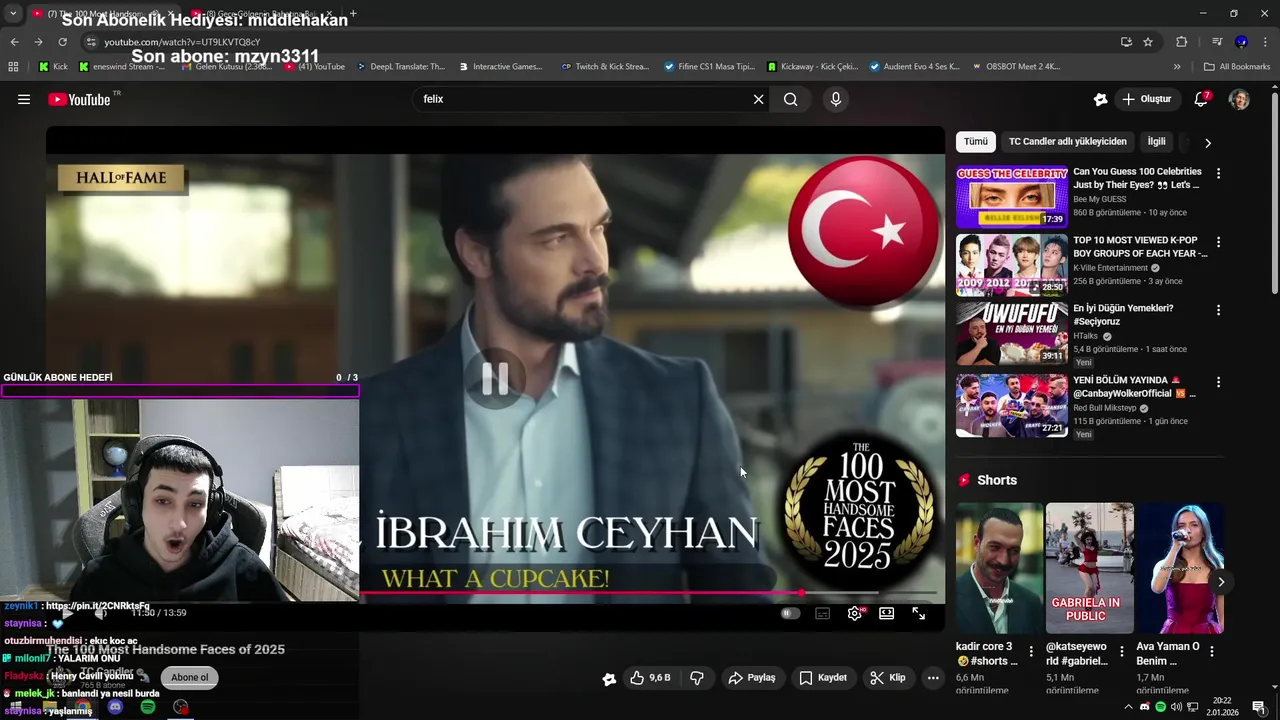The width and height of the screenshot is (1280, 720).
Task: Dislike the video
Action: [697, 677]
